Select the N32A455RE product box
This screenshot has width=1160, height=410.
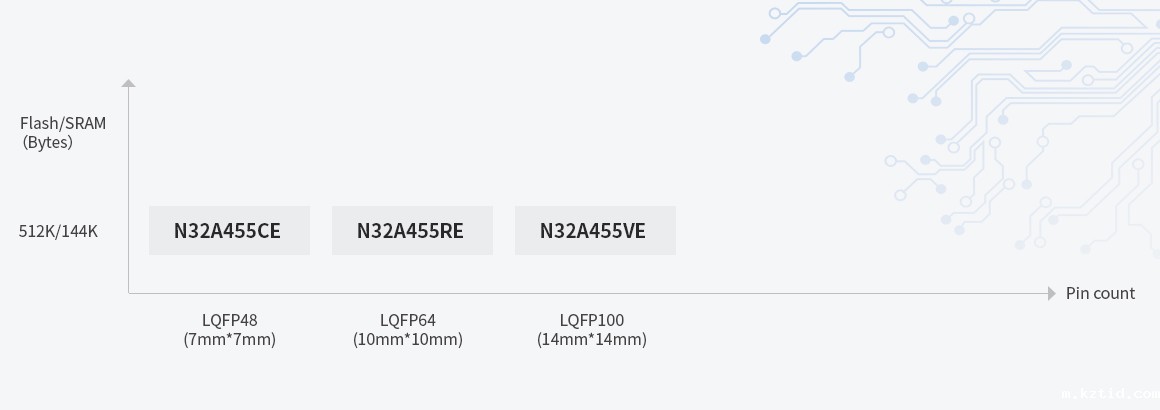click(x=411, y=231)
